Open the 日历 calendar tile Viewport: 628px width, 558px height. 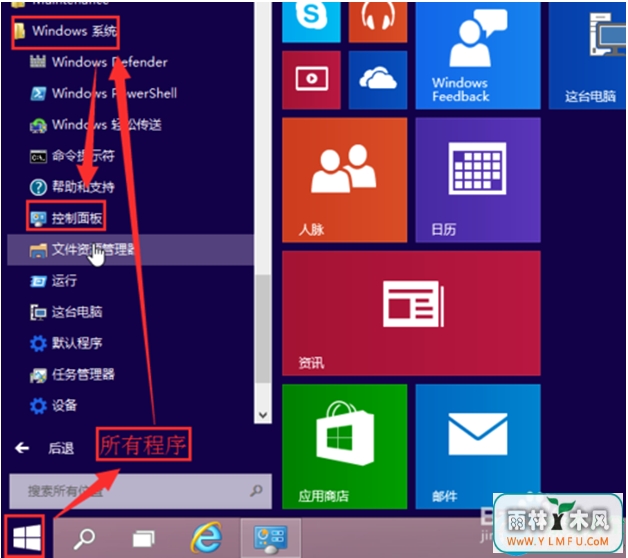[473, 180]
